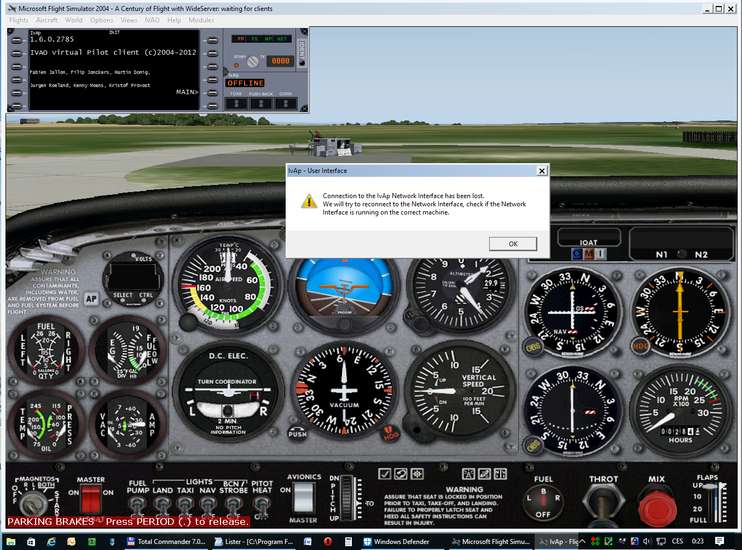
Task: Close the IvAp User Interface dialog
Action: tap(542, 171)
